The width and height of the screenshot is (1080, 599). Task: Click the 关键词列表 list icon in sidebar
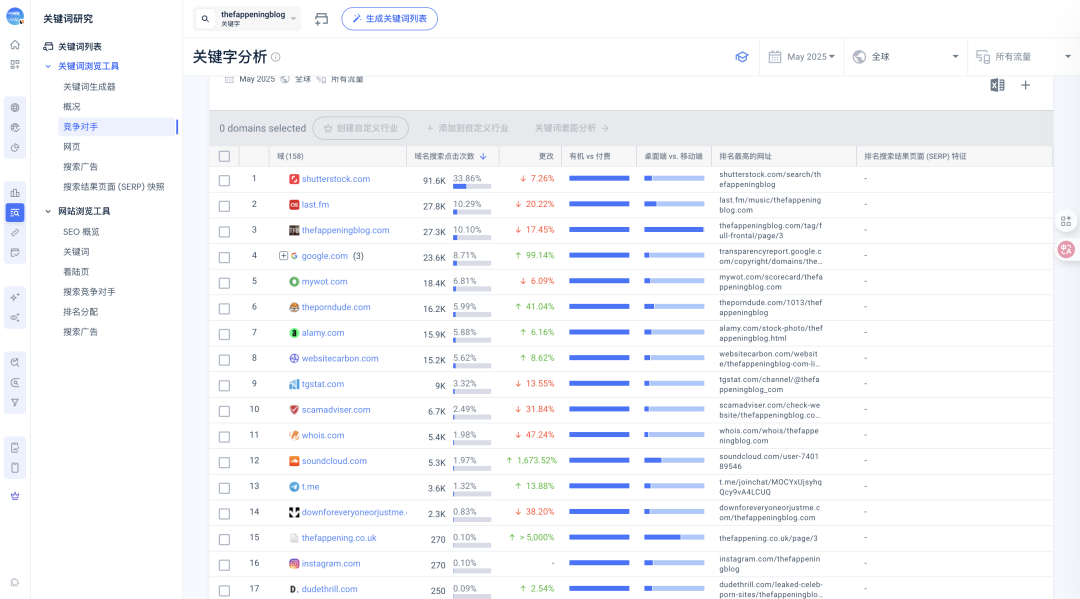[48, 47]
